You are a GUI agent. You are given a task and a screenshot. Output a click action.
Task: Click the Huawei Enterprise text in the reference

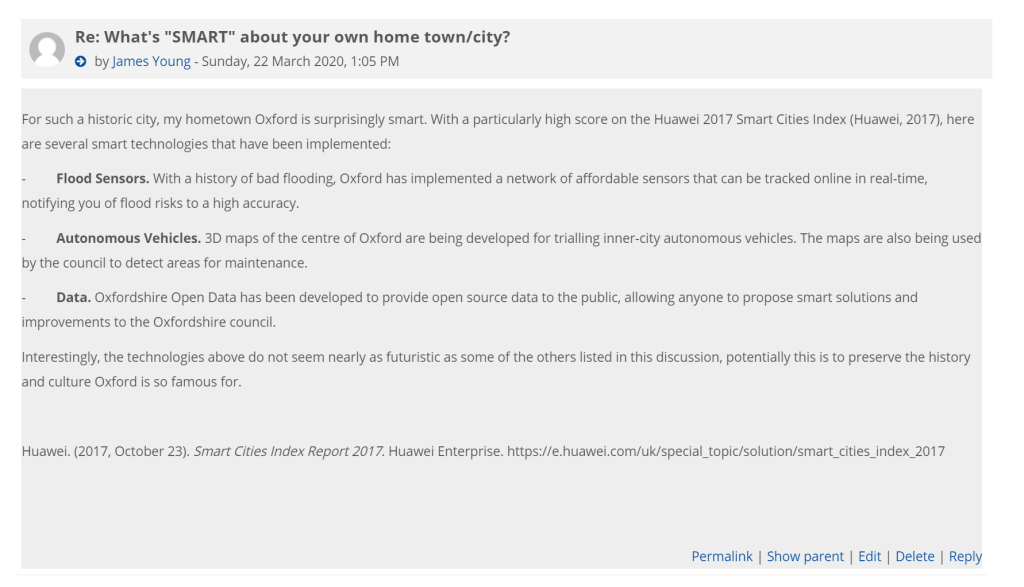[x=445, y=452]
